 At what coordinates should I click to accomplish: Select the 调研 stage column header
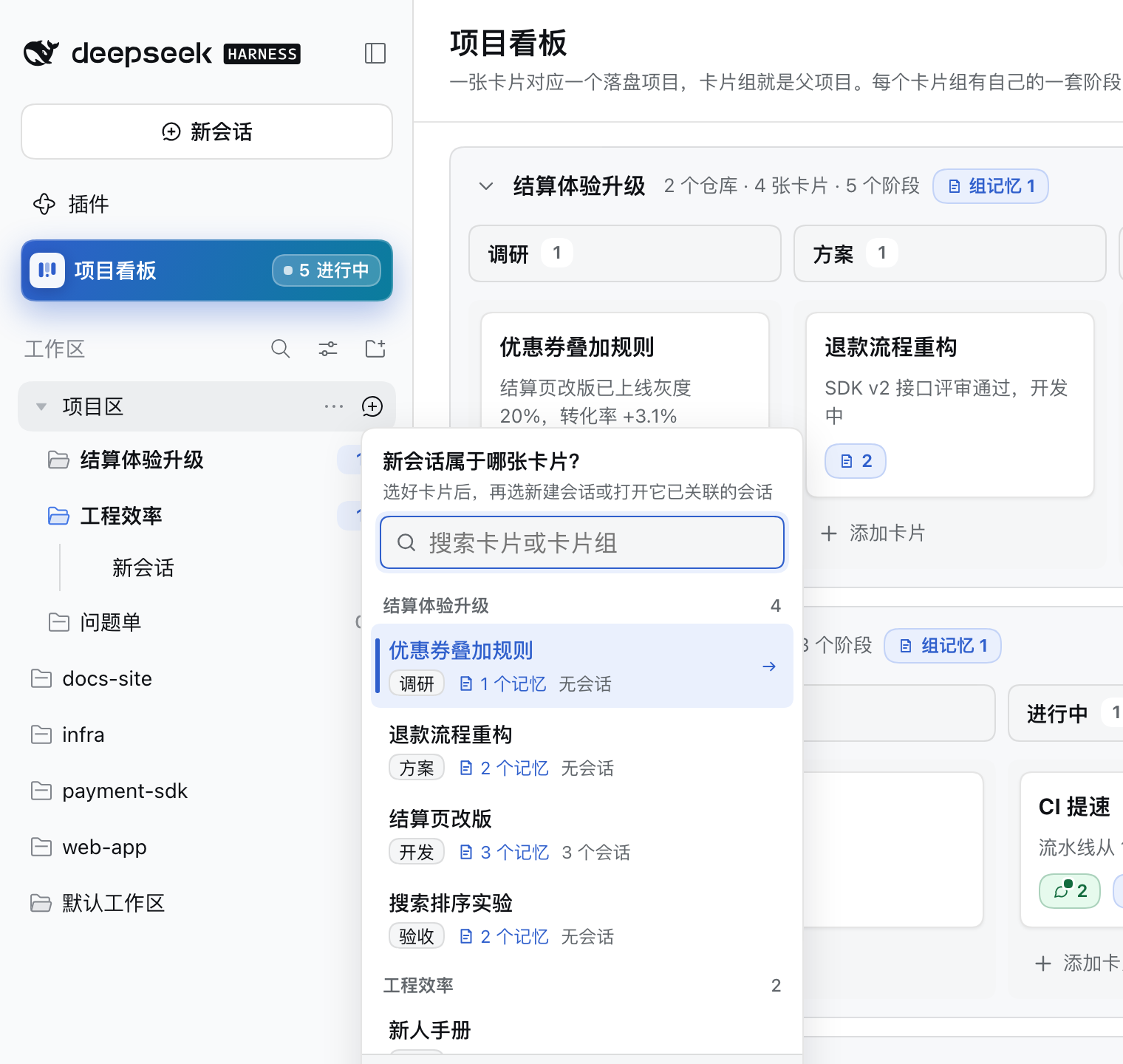pyautogui.click(x=625, y=253)
